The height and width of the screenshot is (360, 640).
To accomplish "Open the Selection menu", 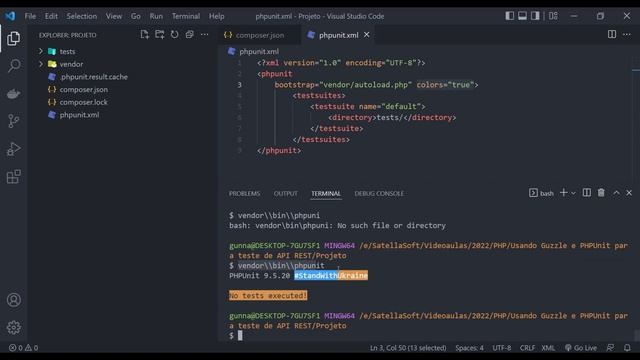I will [x=82, y=16].
